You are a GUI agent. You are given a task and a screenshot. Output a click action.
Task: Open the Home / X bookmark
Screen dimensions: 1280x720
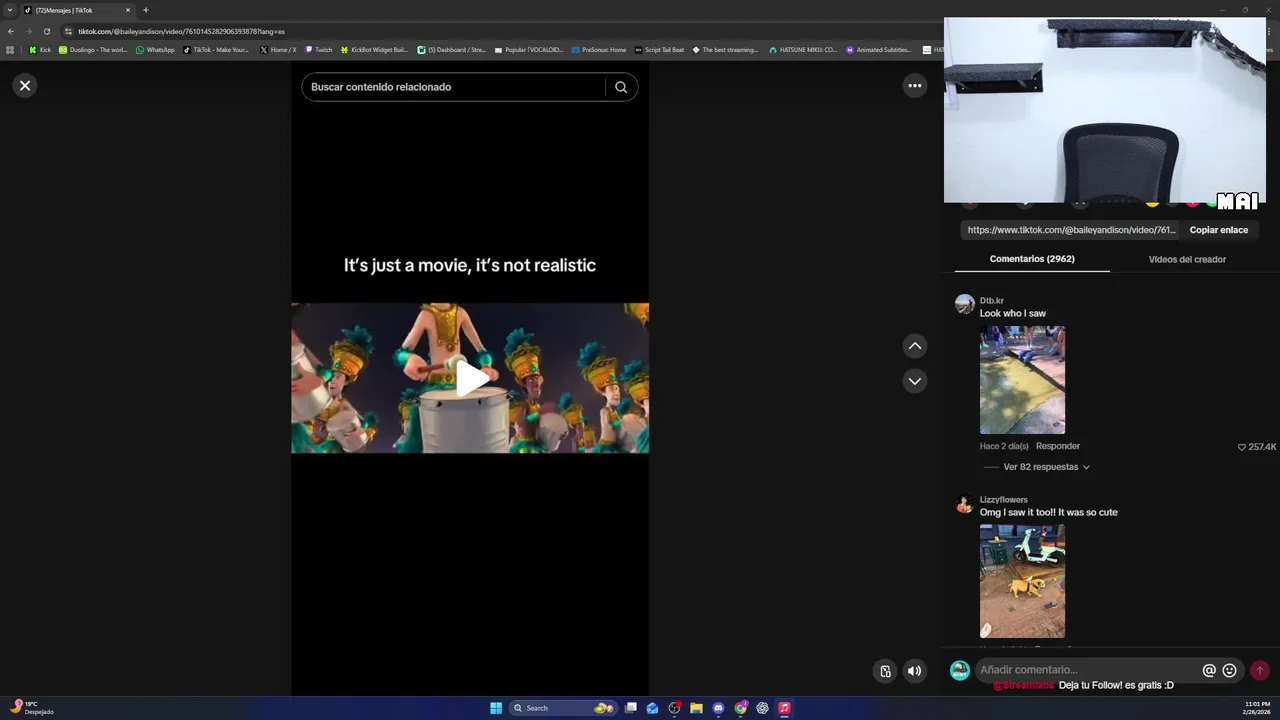(278, 49)
